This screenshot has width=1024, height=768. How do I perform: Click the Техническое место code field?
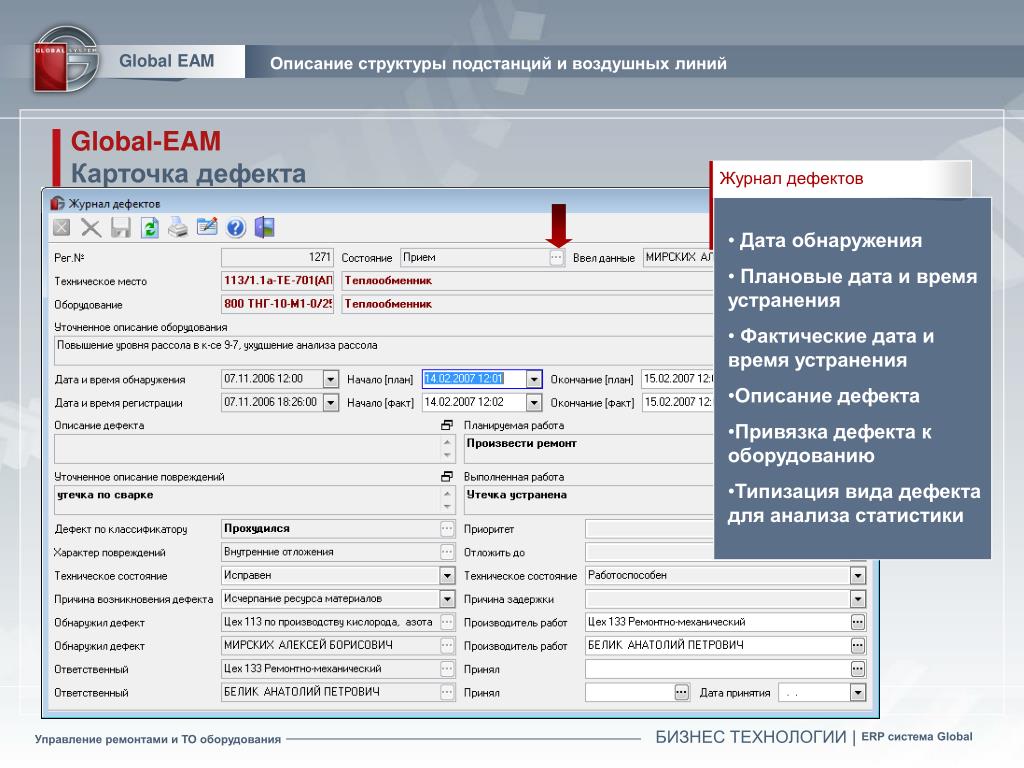click(277, 281)
